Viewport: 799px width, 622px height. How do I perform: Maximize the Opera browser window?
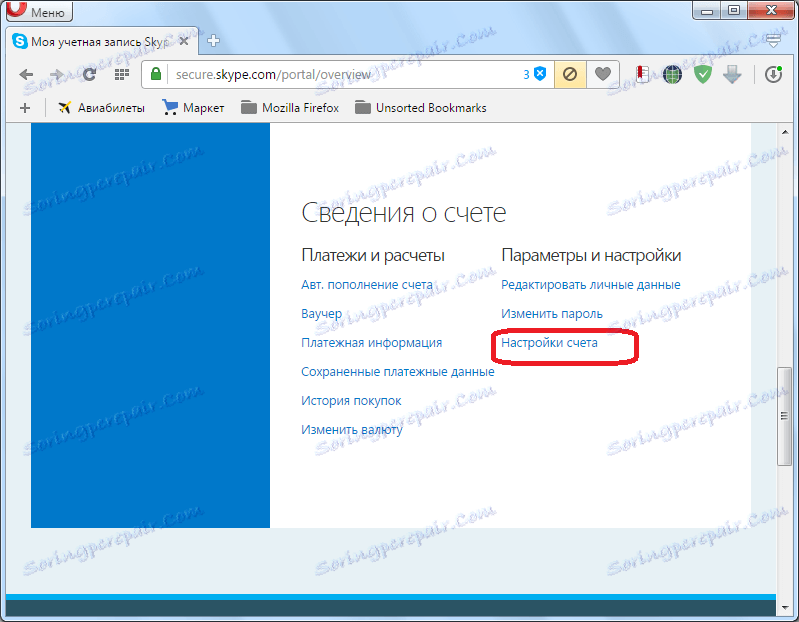click(734, 10)
